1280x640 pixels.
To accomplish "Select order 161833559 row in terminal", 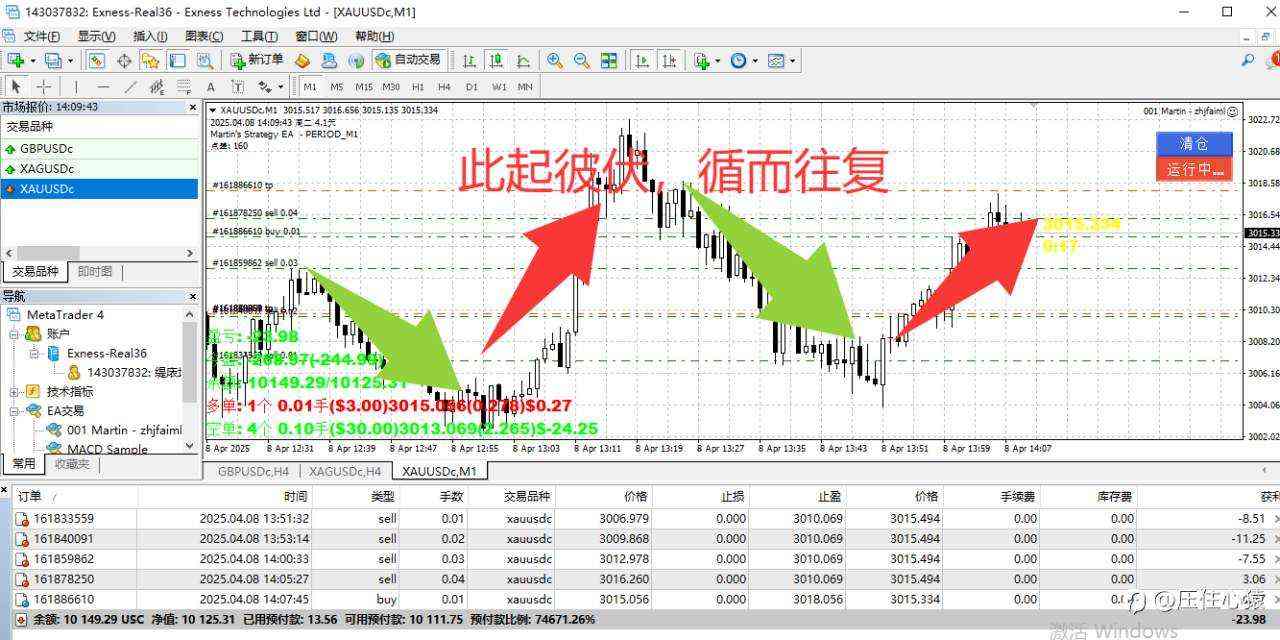I will point(640,518).
